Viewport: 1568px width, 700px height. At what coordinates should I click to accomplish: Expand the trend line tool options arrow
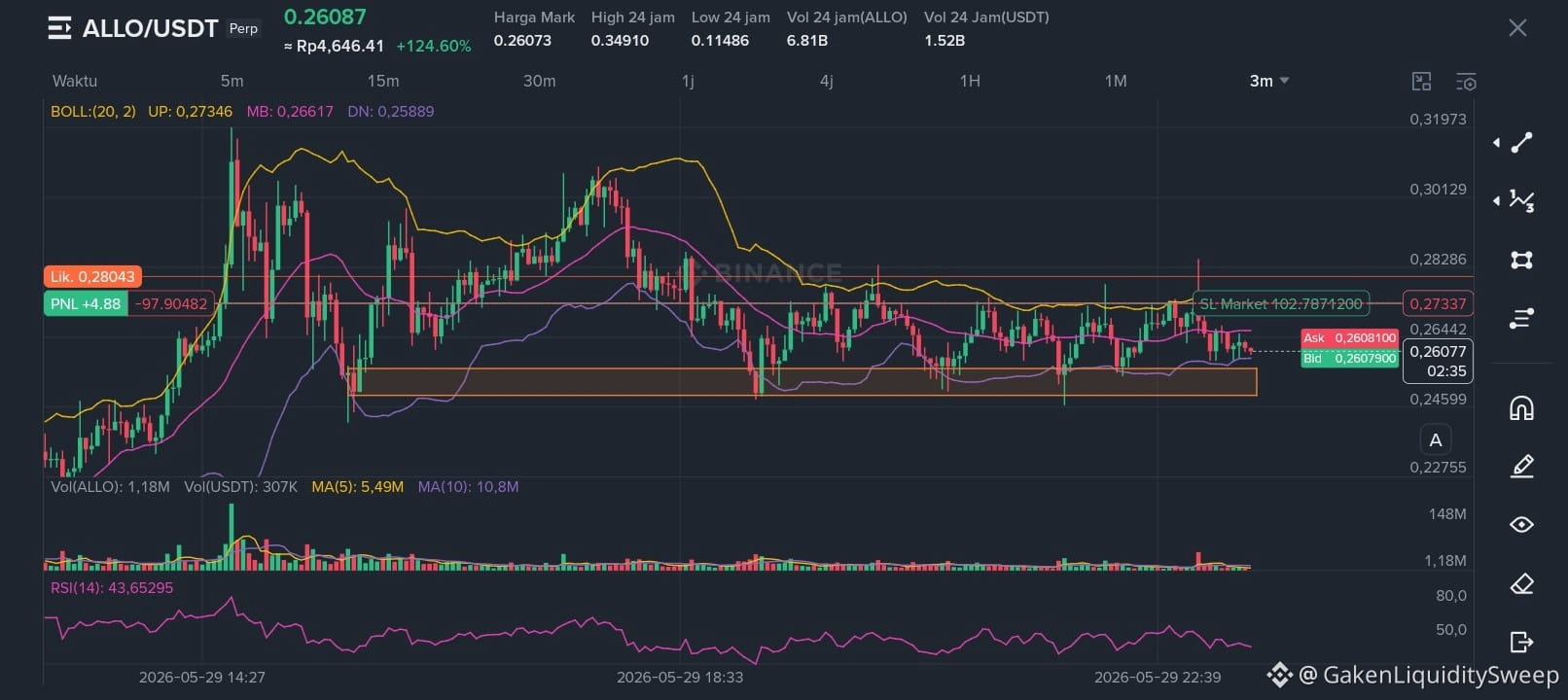pos(1496,143)
